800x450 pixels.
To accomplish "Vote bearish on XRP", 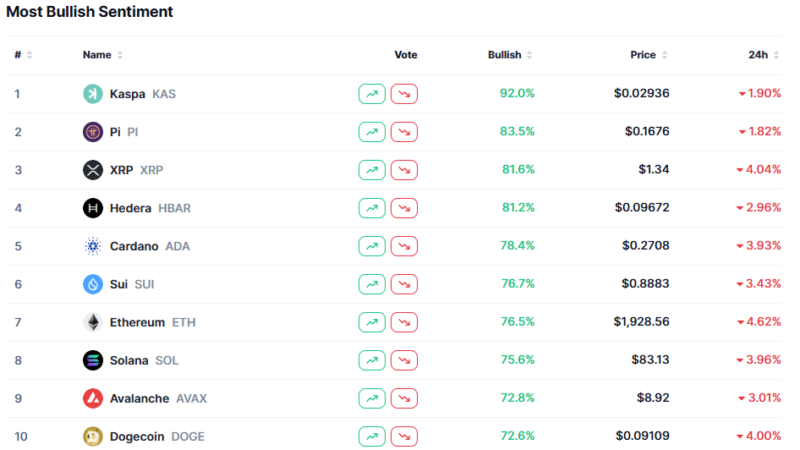I will click(404, 170).
